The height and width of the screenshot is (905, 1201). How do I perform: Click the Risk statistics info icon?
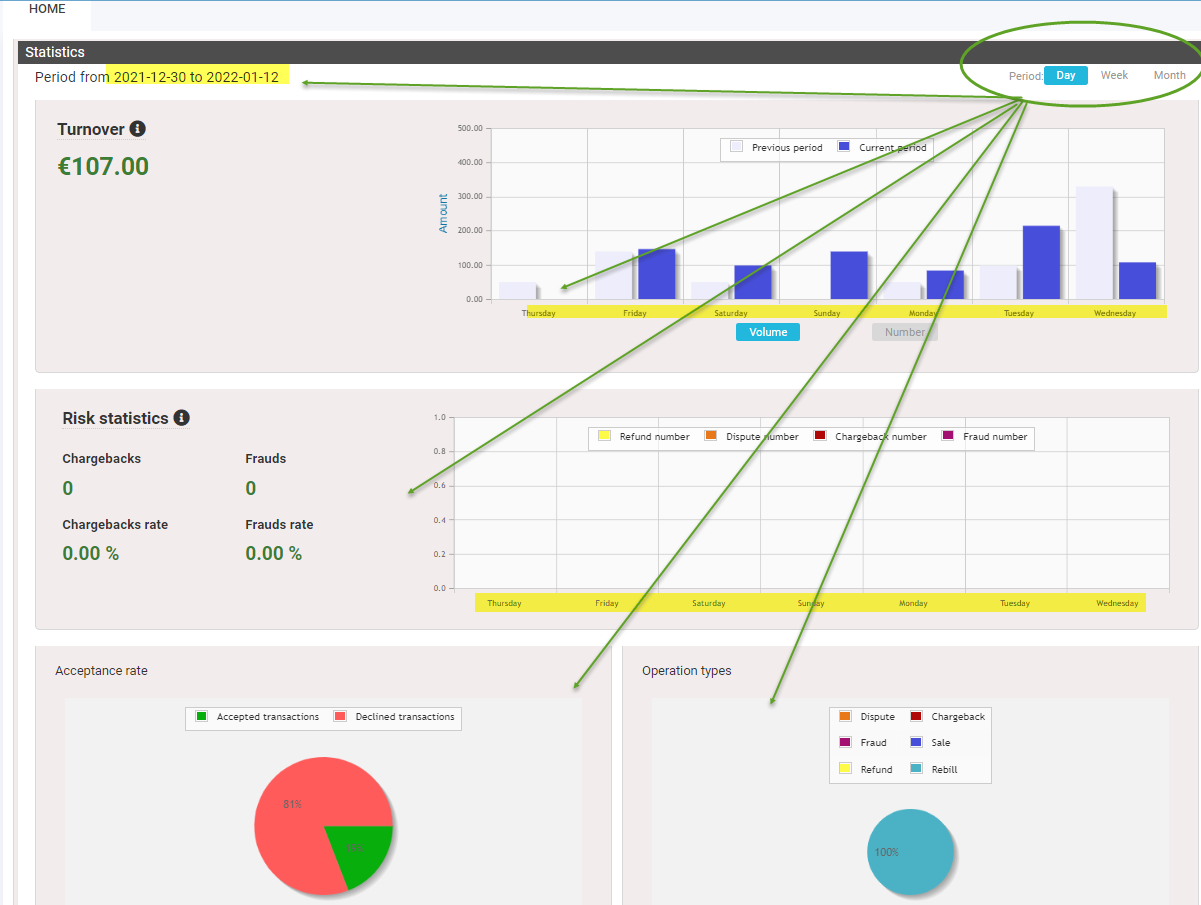click(x=181, y=418)
